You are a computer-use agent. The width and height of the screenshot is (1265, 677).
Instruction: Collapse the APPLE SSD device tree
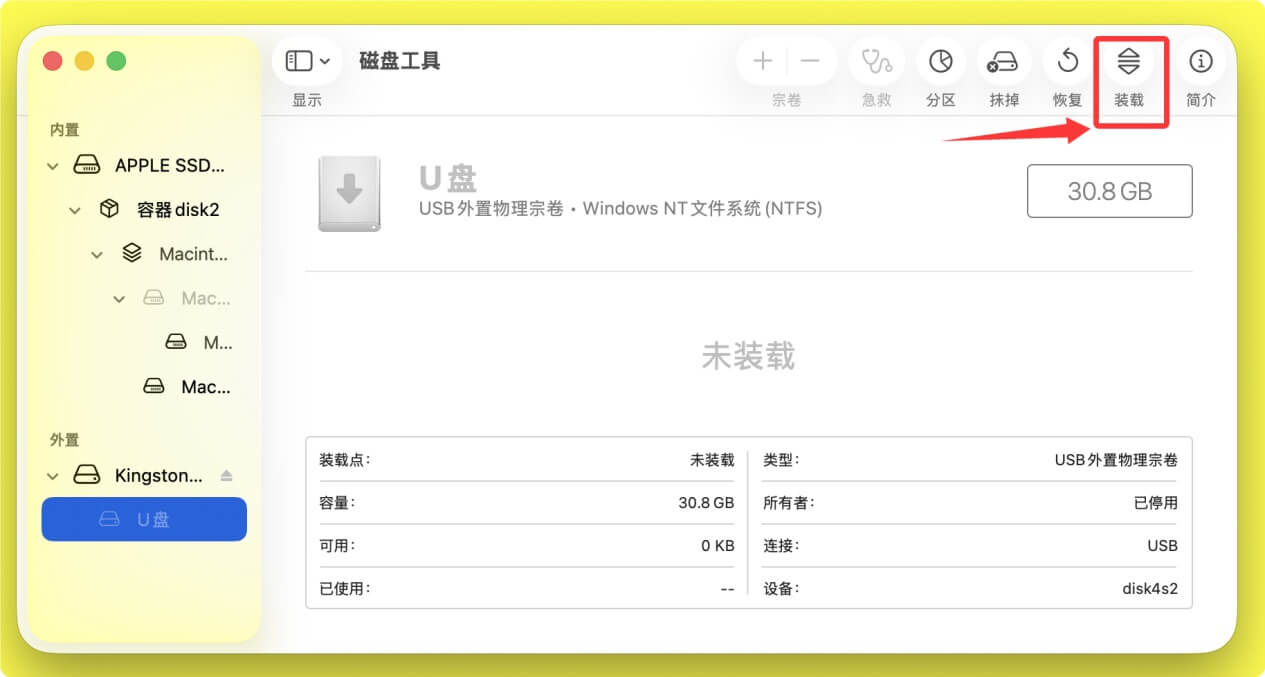click(52, 165)
